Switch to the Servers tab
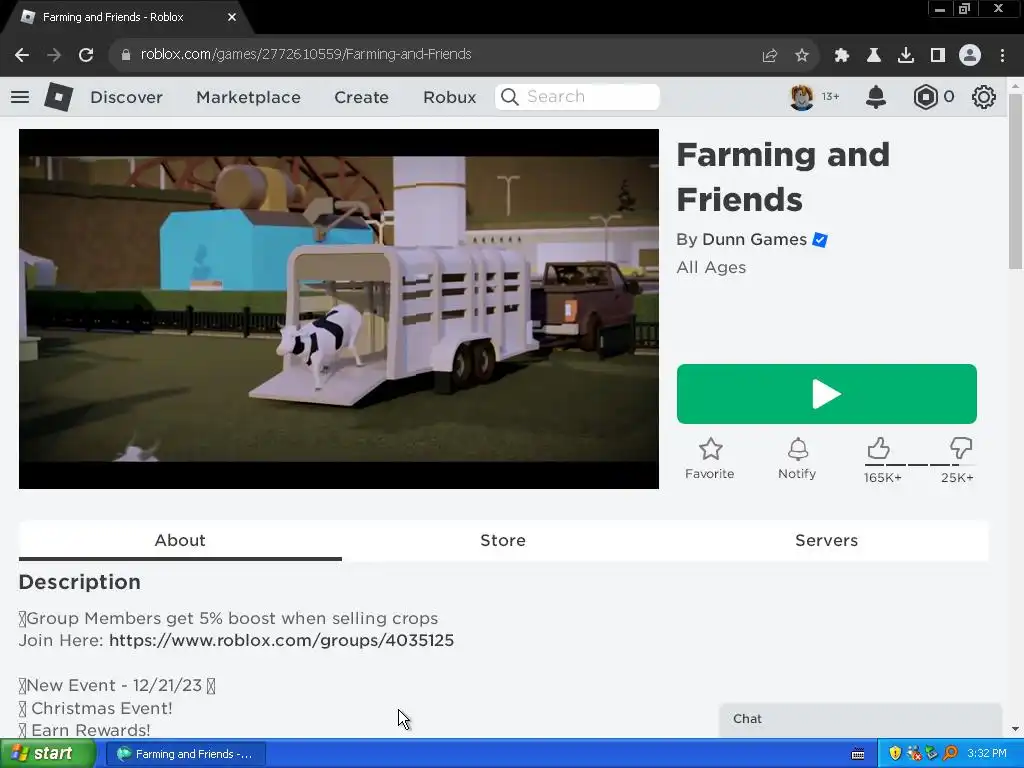 (826, 540)
